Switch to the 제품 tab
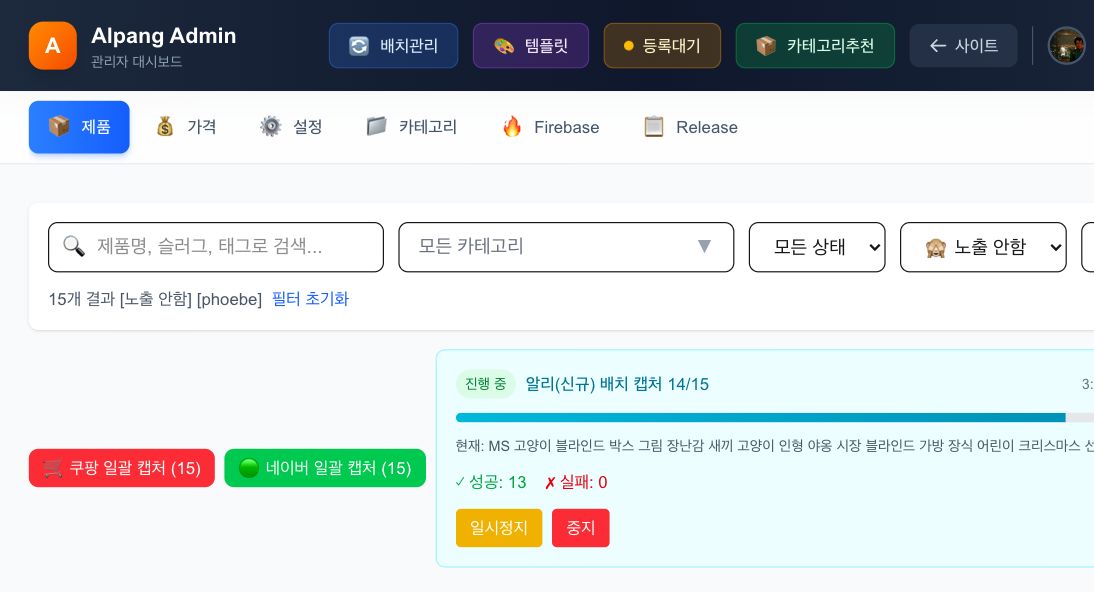 [79, 127]
